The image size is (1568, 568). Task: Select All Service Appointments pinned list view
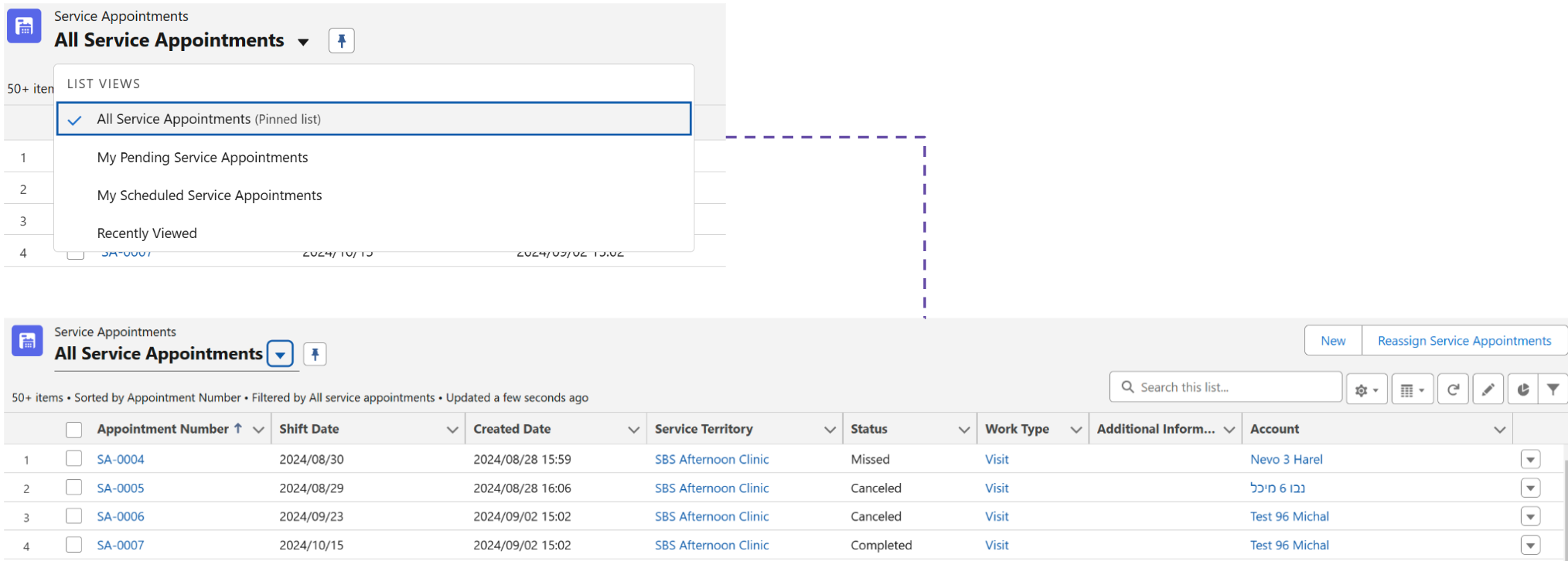pos(373,119)
